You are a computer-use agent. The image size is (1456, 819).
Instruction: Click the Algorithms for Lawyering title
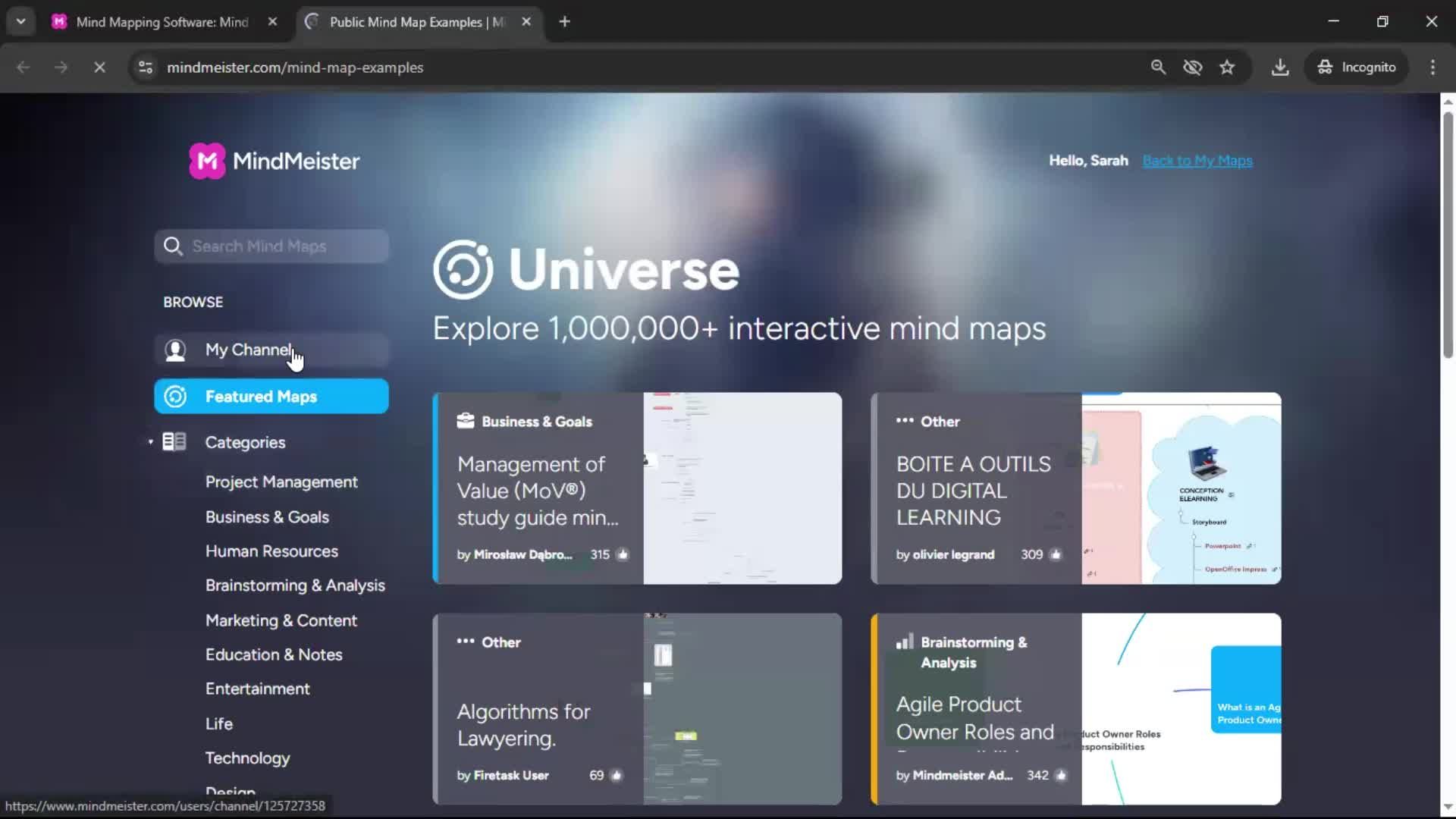coord(523,725)
